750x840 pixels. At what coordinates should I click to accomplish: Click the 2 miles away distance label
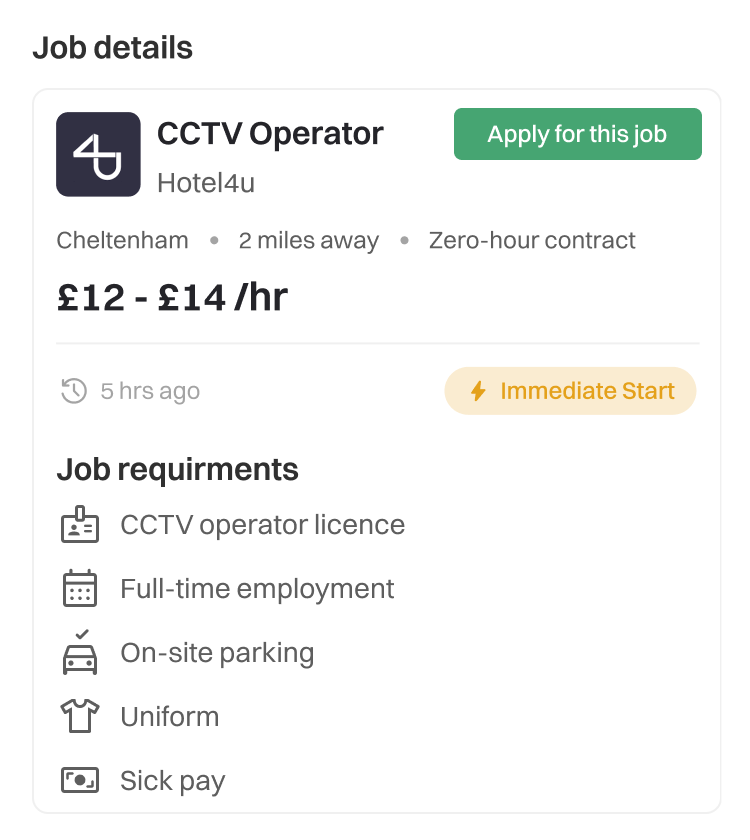(308, 241)
